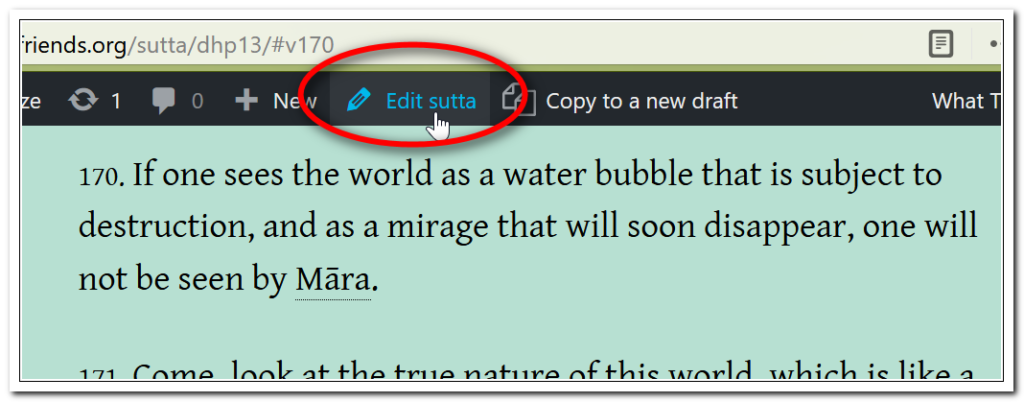
Task: Open reader view from address bar icon
Action: point(941,44)
